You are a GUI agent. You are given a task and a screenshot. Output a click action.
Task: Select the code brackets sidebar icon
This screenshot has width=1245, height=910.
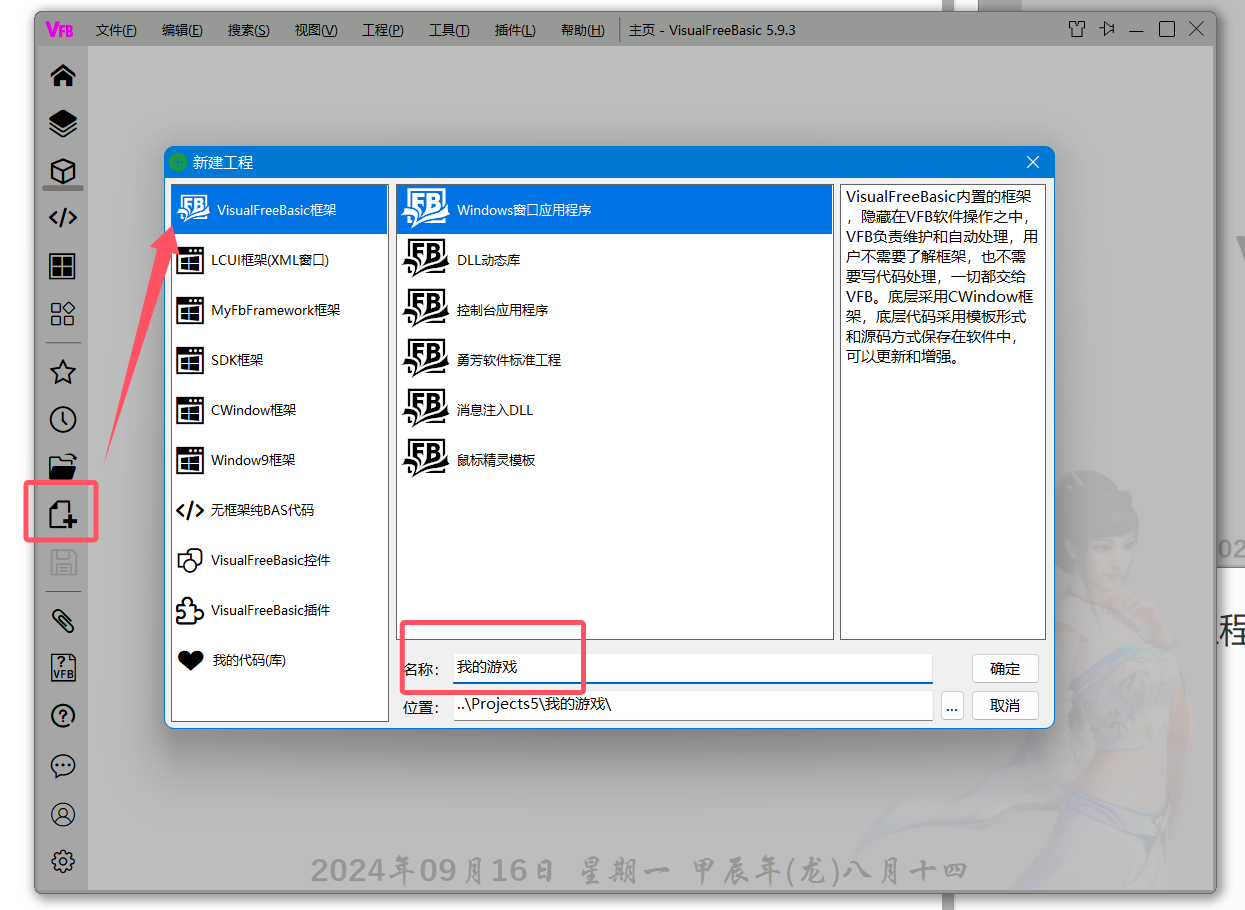tap(63, 218)
